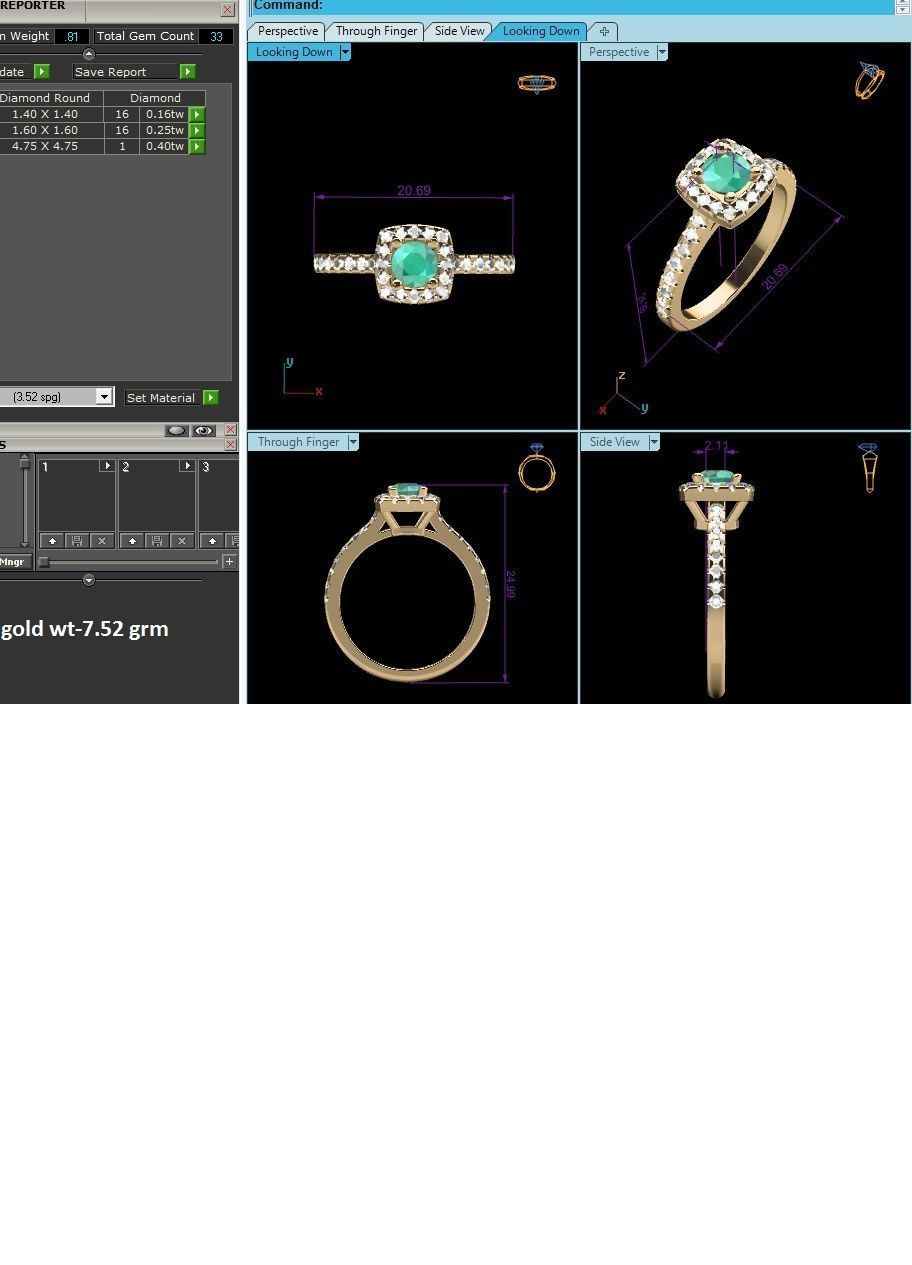This screenshot has width=912, height=1265.
Task: Switch to the Perspective tab
Action: click(287, 31)
